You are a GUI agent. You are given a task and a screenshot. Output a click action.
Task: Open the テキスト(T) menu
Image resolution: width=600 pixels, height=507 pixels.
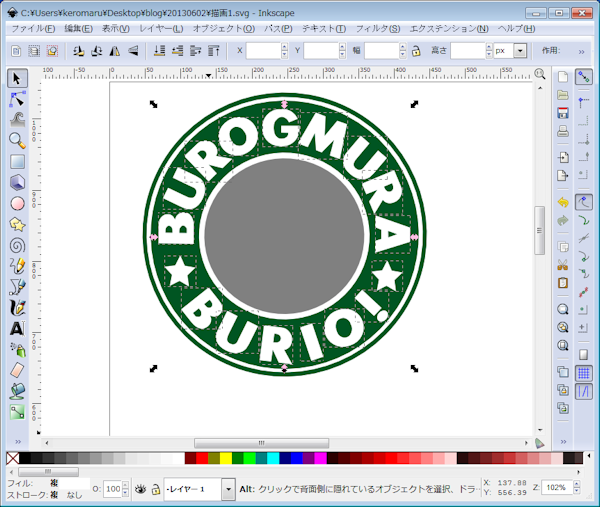pyautogui.click(x=324, y=29)
